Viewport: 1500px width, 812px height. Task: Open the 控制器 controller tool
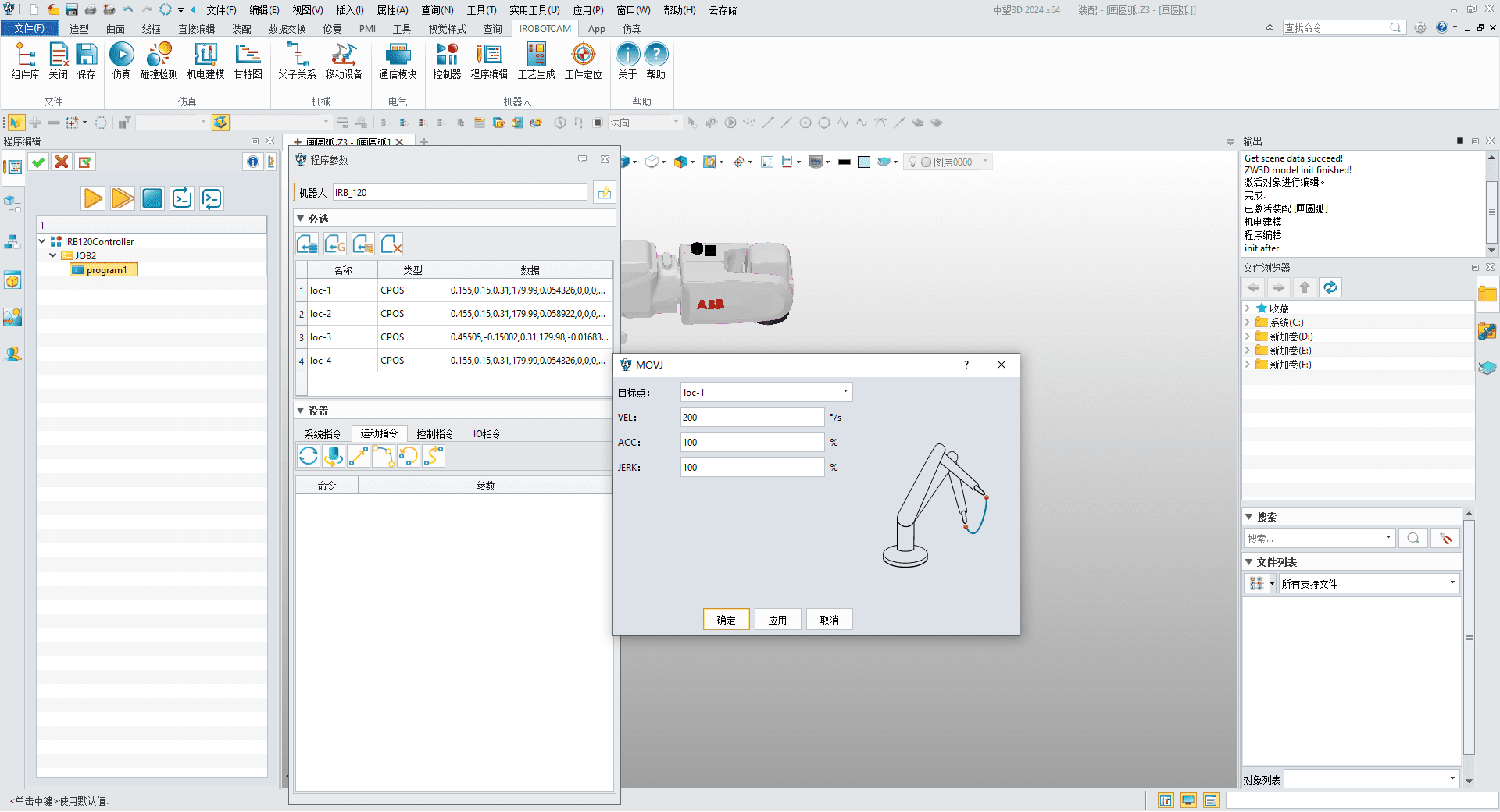tap(447, 61)
